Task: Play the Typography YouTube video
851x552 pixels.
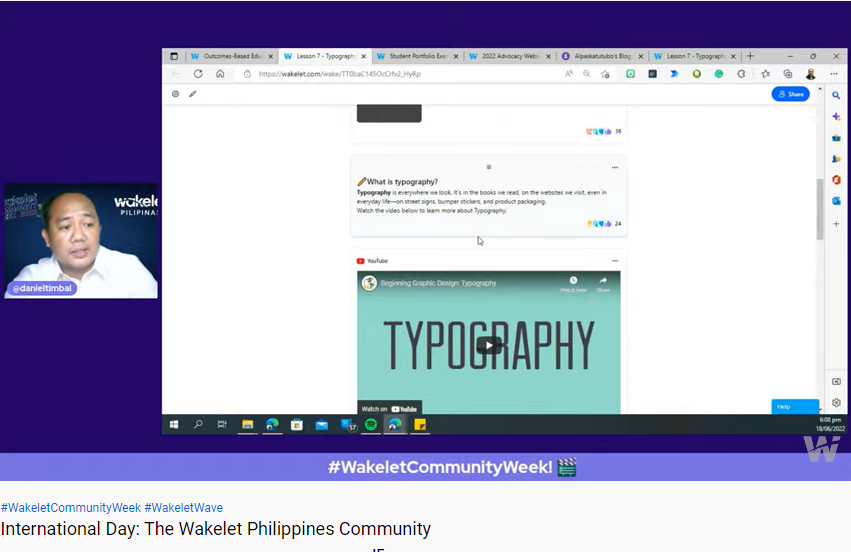Action: click(x=488, y=345)
